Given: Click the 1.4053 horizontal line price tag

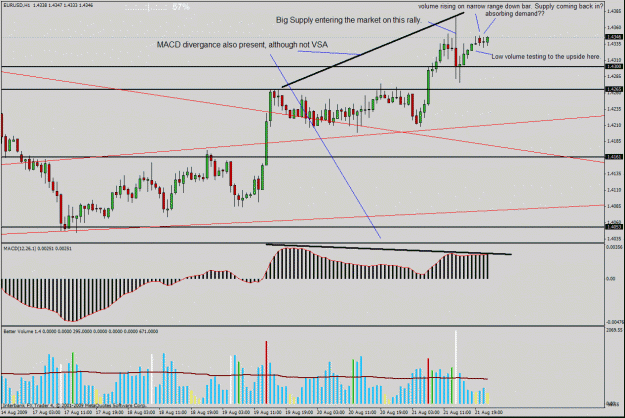Looking at the screenshot, I should pyautogui.click(x=613, y=227).
